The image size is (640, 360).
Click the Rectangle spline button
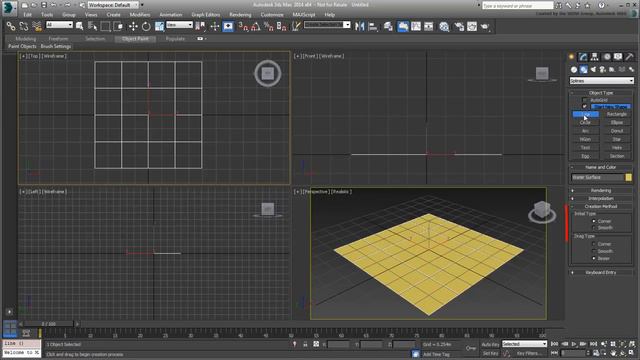(x=617, y=114)
